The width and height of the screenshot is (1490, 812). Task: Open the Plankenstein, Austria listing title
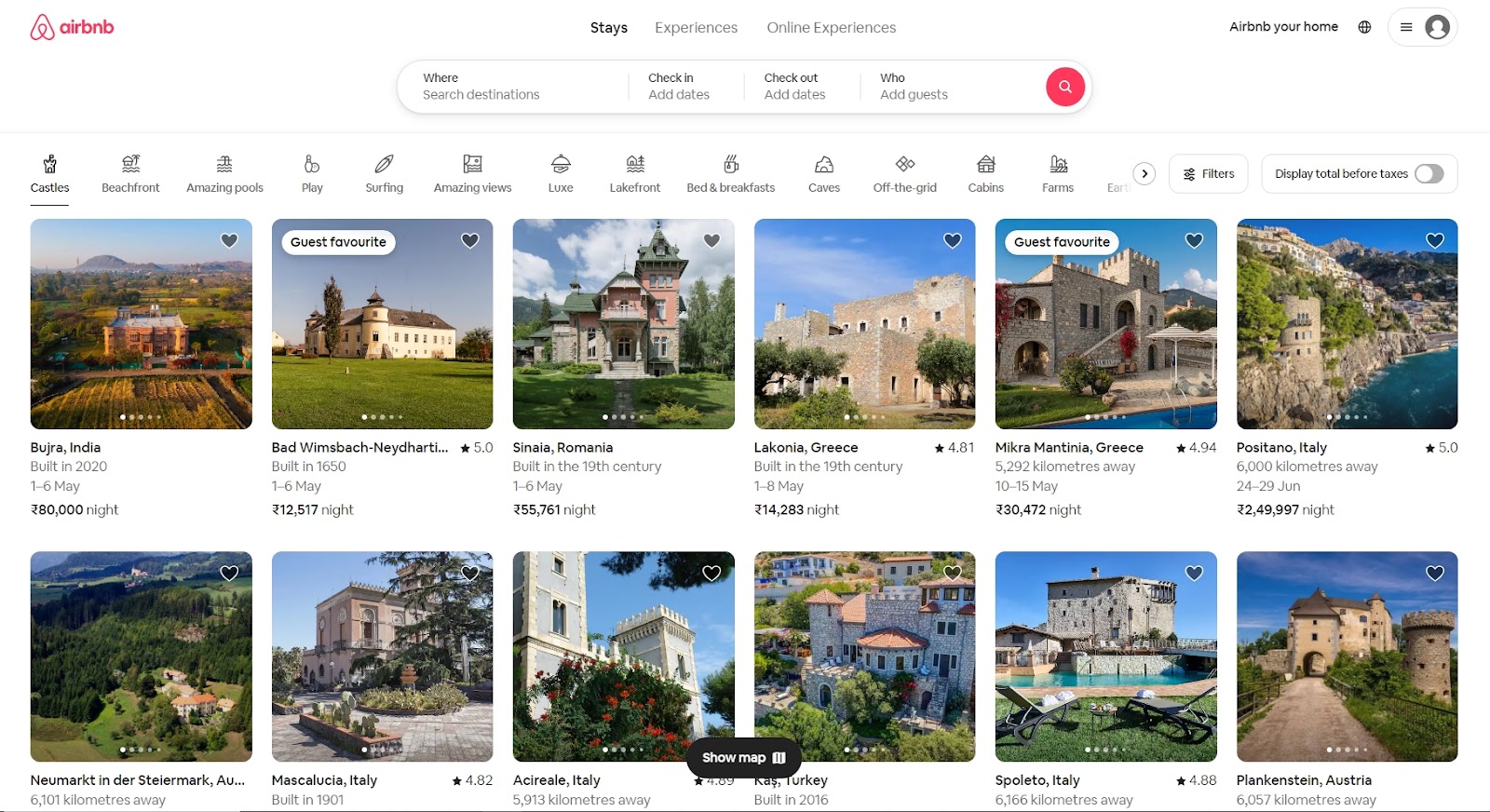coord(1304,780)
